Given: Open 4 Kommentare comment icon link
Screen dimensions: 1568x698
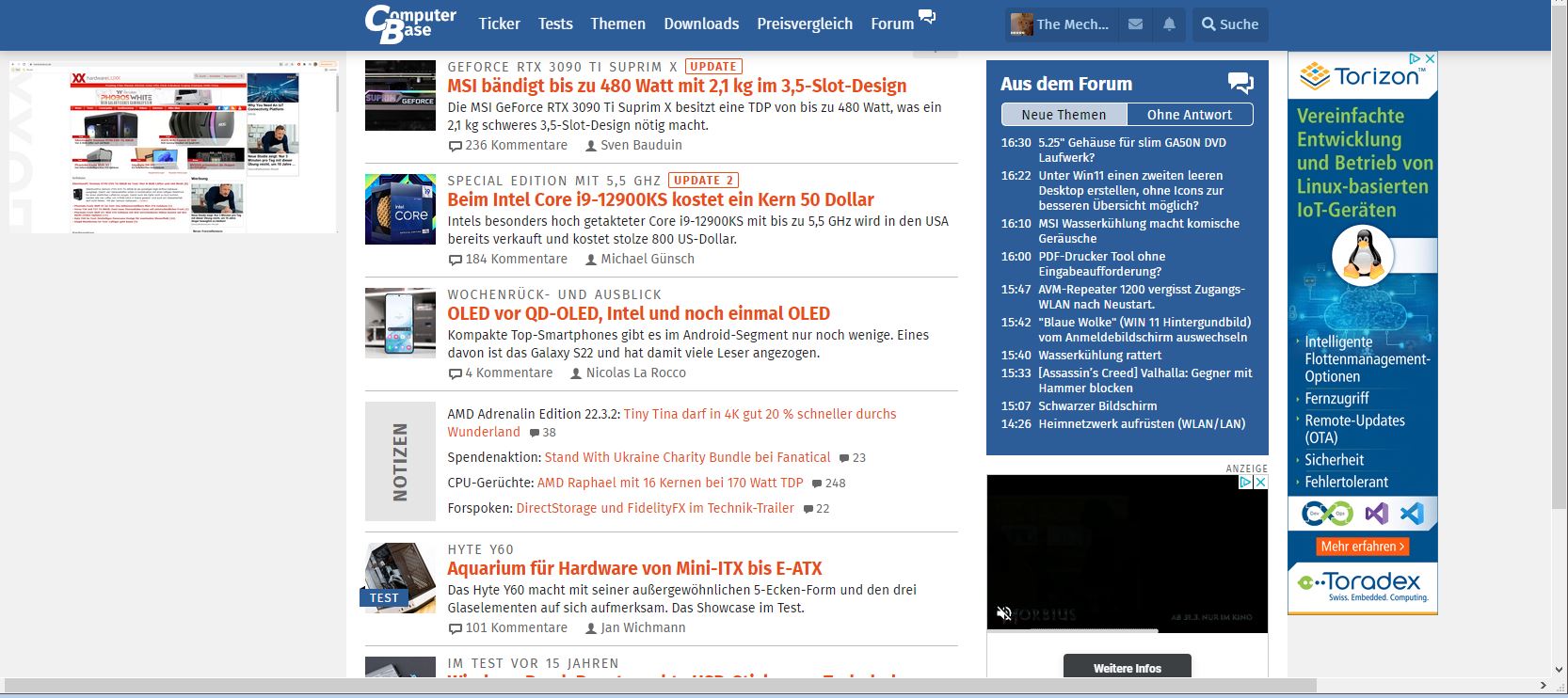Looking at the screenshot, I should pos(501,373).
